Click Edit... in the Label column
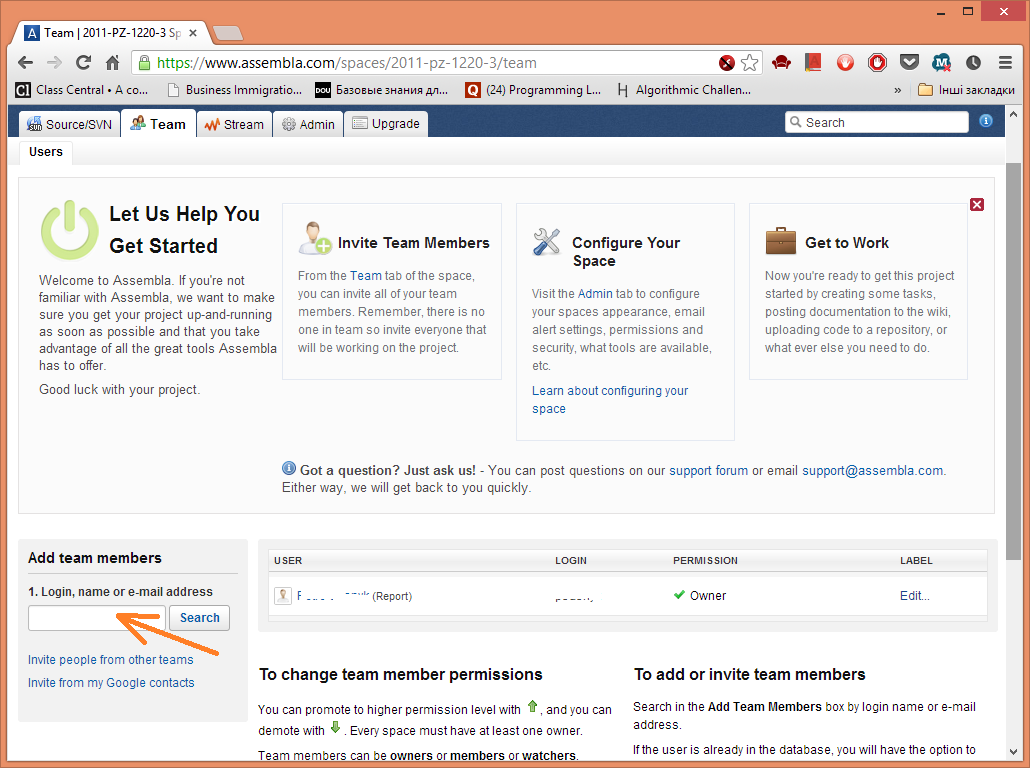Viewport: 1030px width, 768px height. [914, 596]
